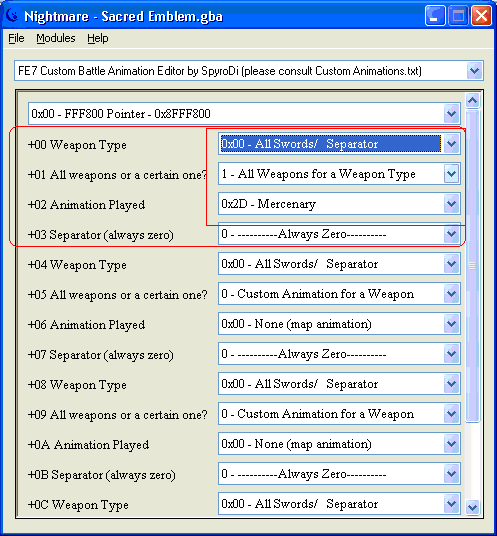This screenshot has width=497, height=536.
Task: Open the +06 Animation Played dropdown arrow
Action: pyautogui.click(x=452, y=324)
